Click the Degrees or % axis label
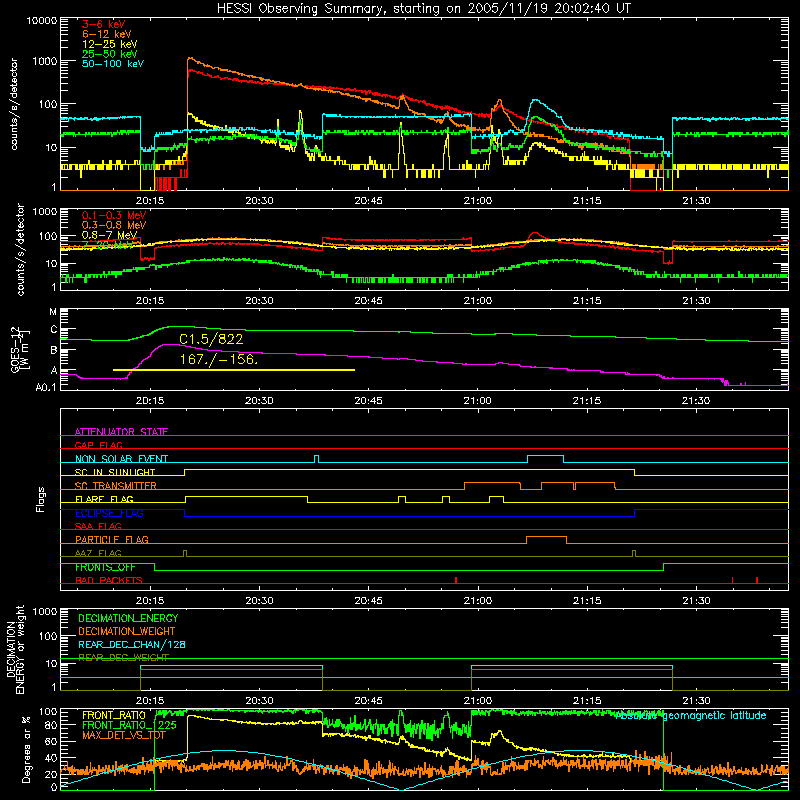Screen dimensions: 800x800 point(26,750)
